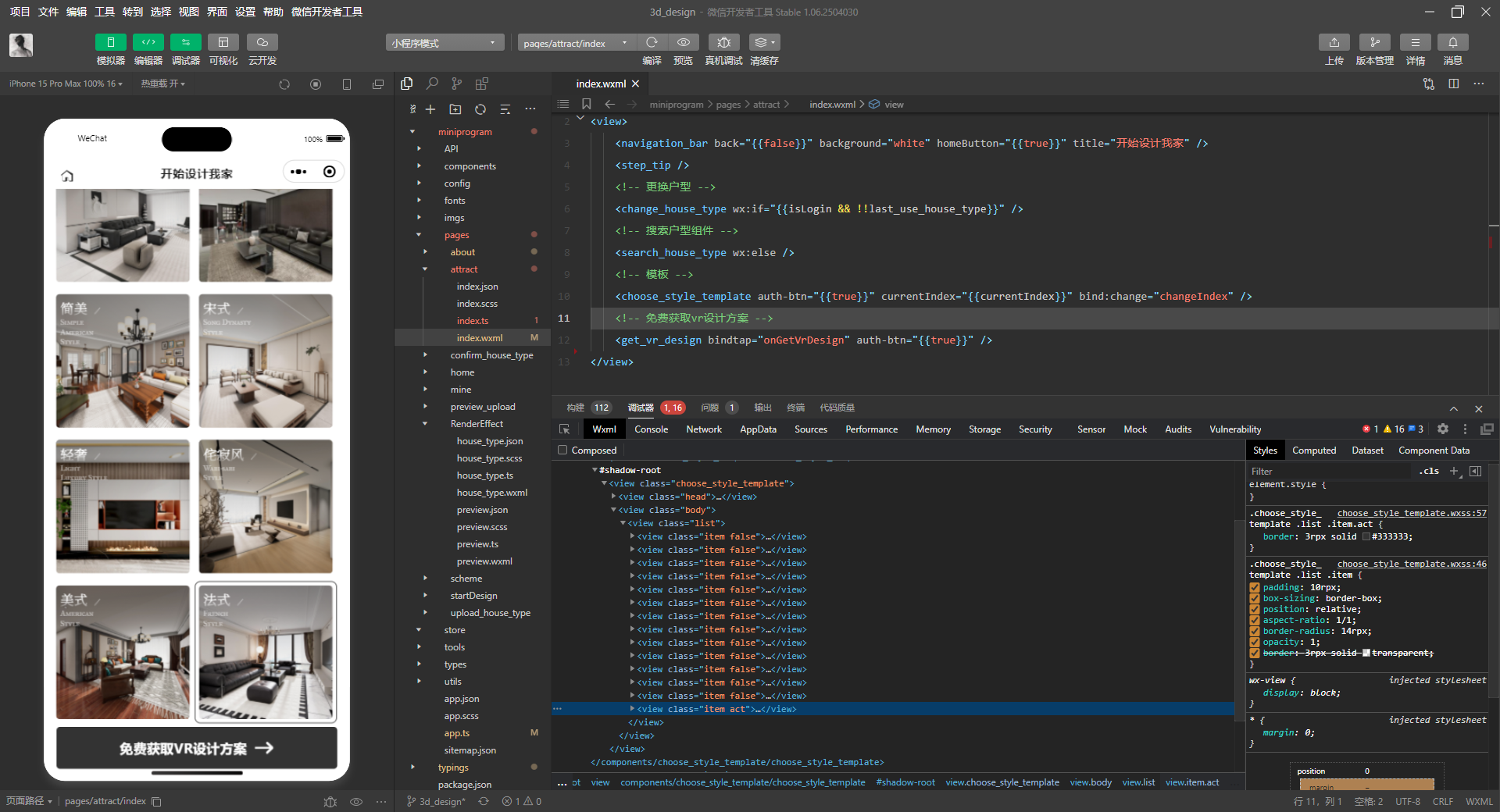This screenshot has height=812, width=1500.
Task: Create a new file in explorer
Action: coord(430,109)
